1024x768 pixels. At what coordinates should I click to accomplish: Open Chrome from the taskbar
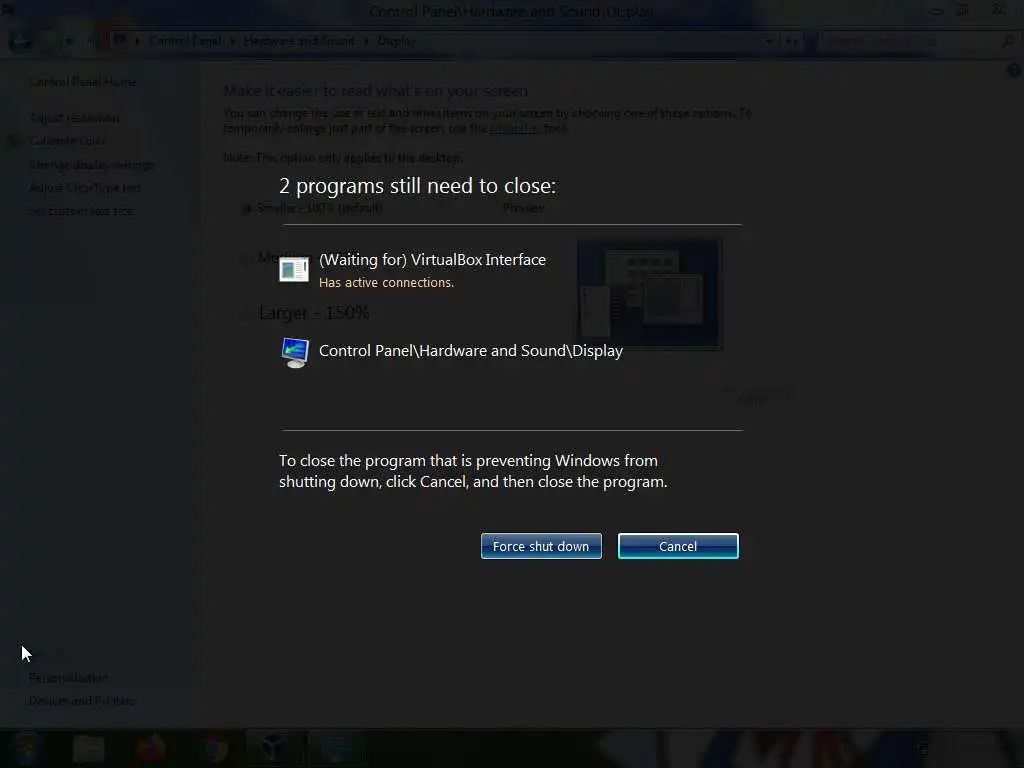pos(214,749)
